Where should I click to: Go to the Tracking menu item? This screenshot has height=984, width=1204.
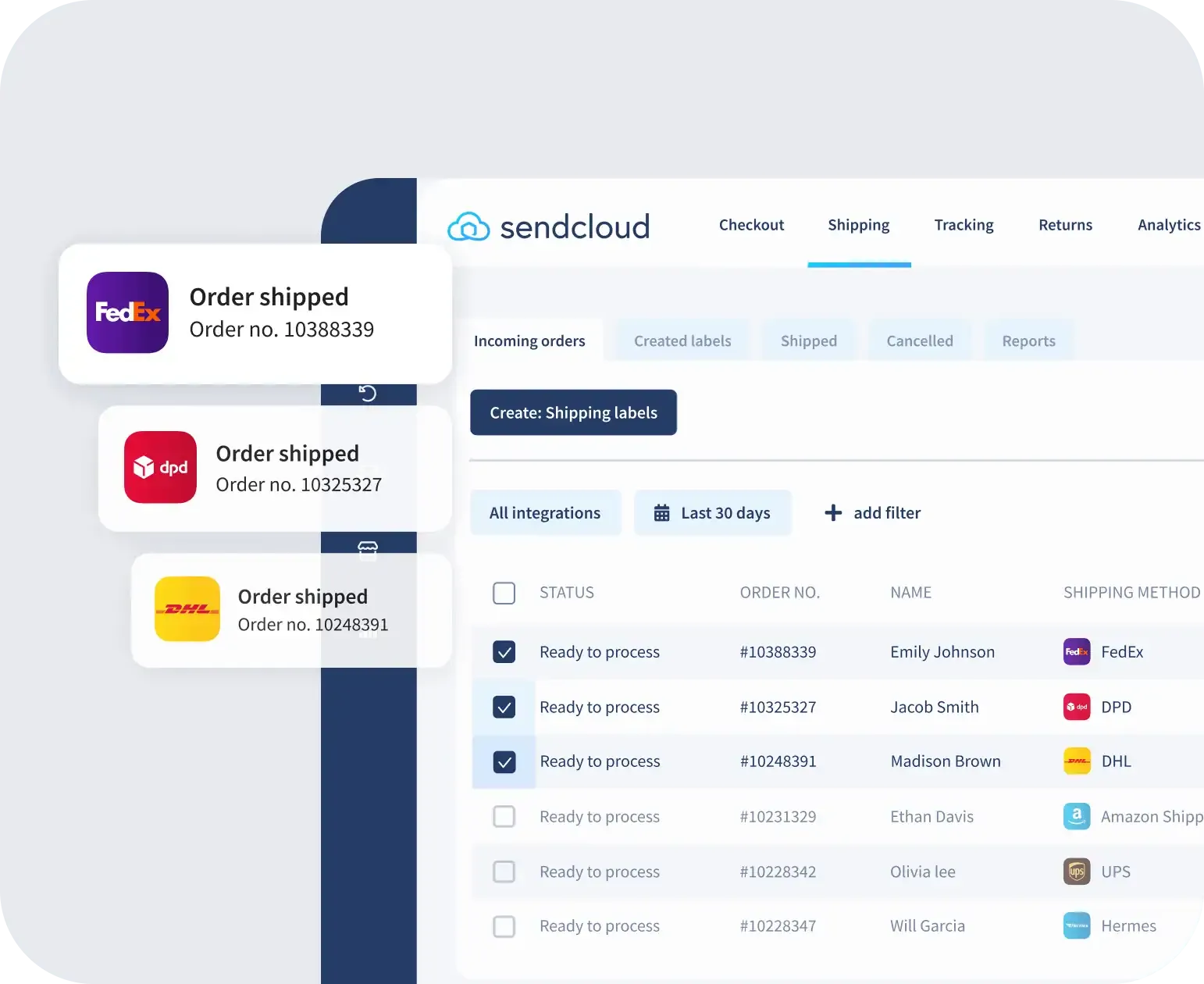(x=964, y=225)
